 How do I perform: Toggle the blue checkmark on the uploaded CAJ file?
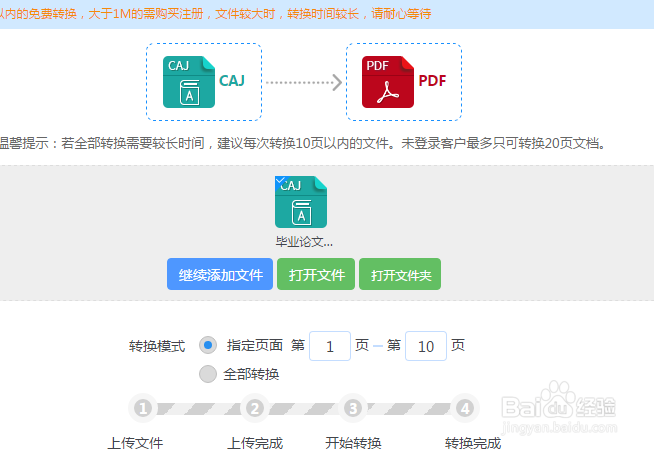pos(280,181)
